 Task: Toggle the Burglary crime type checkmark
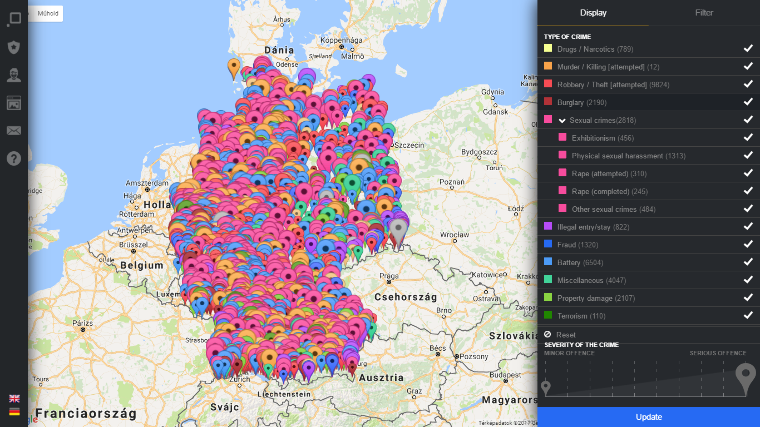pos(747,102)
